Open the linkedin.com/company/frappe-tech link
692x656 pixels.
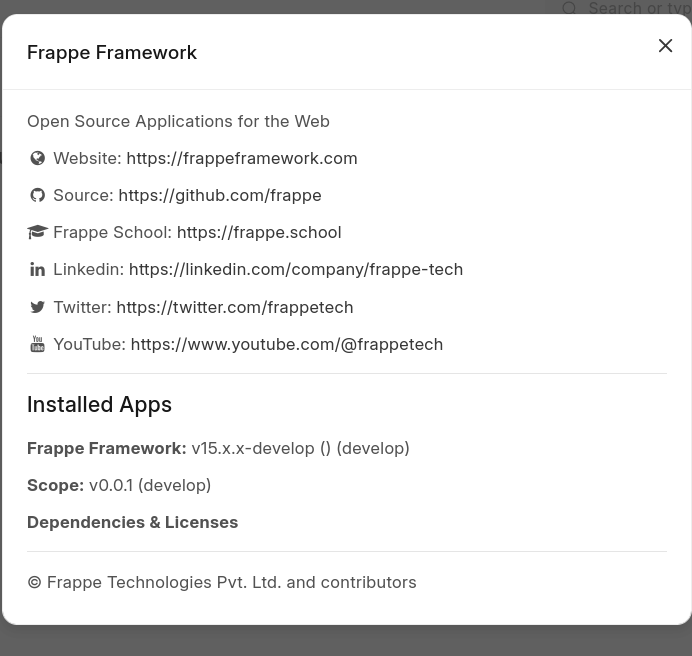pos(296,270)
